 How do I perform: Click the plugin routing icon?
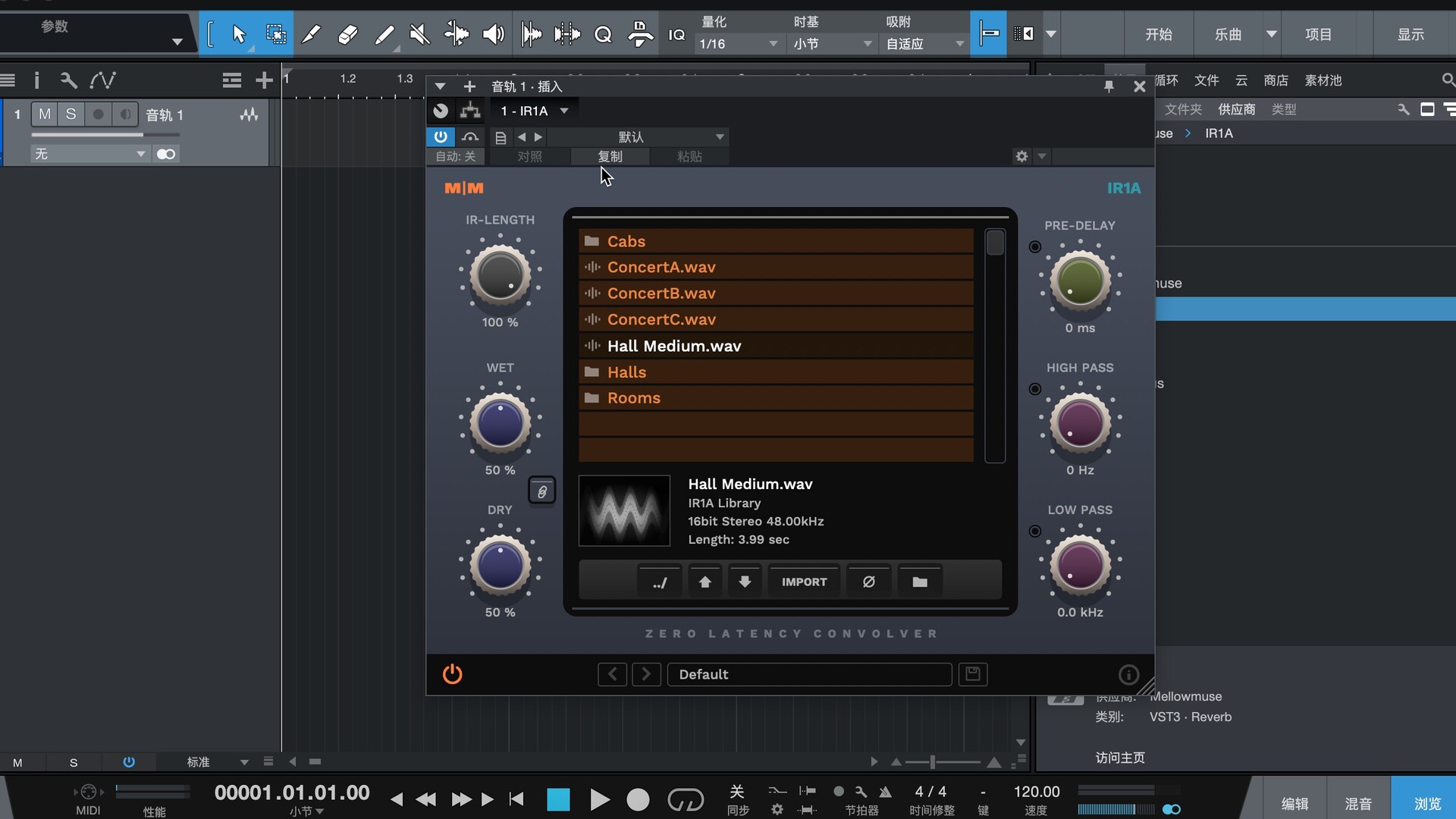pos(470,111)
